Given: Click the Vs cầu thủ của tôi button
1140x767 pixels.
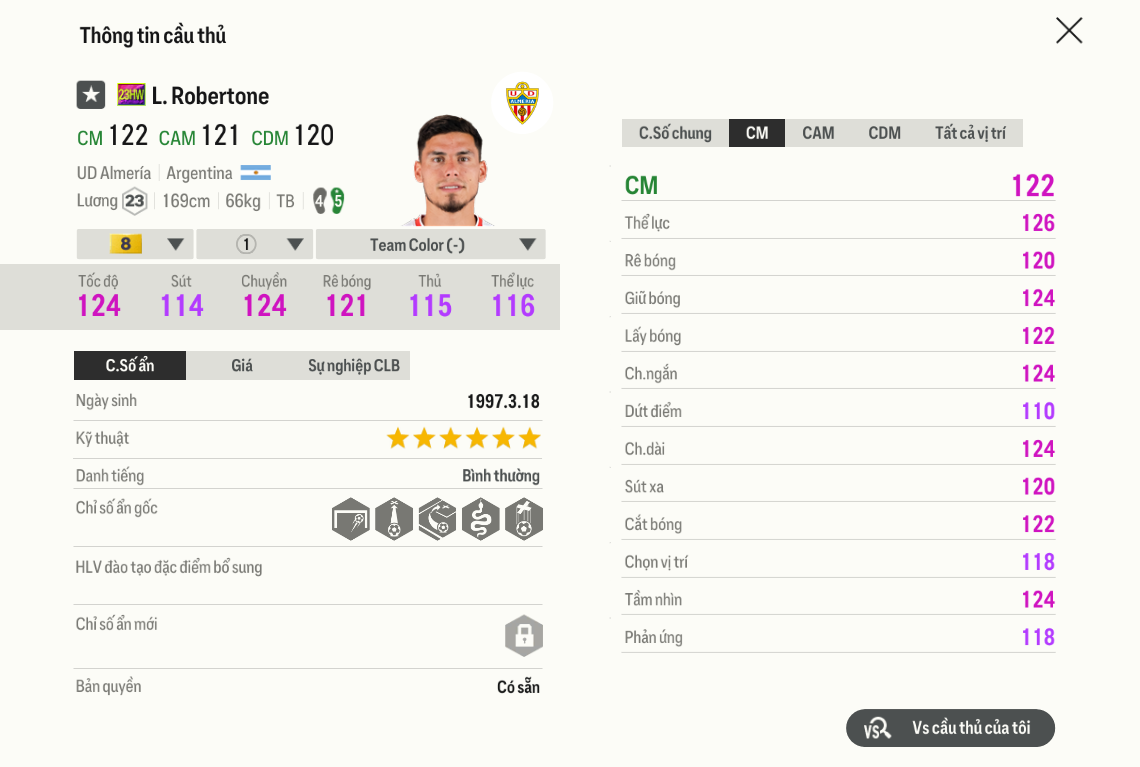Looking at the screenshot, I should tap(950, 728).
